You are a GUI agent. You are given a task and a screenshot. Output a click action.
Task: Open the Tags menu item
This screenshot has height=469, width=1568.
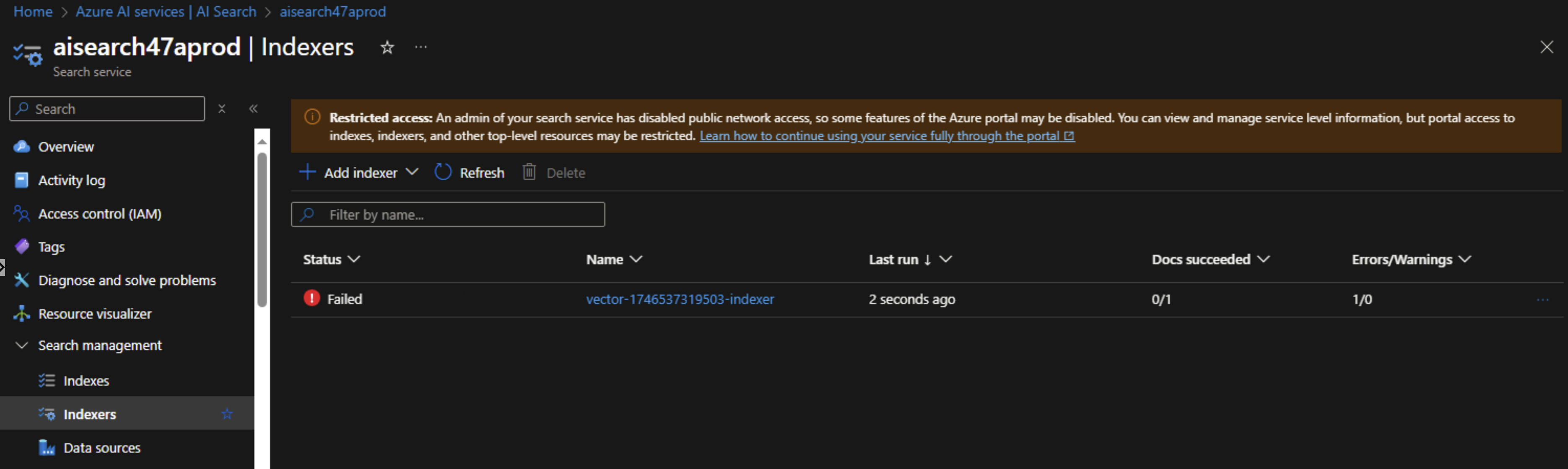(51, 247)
